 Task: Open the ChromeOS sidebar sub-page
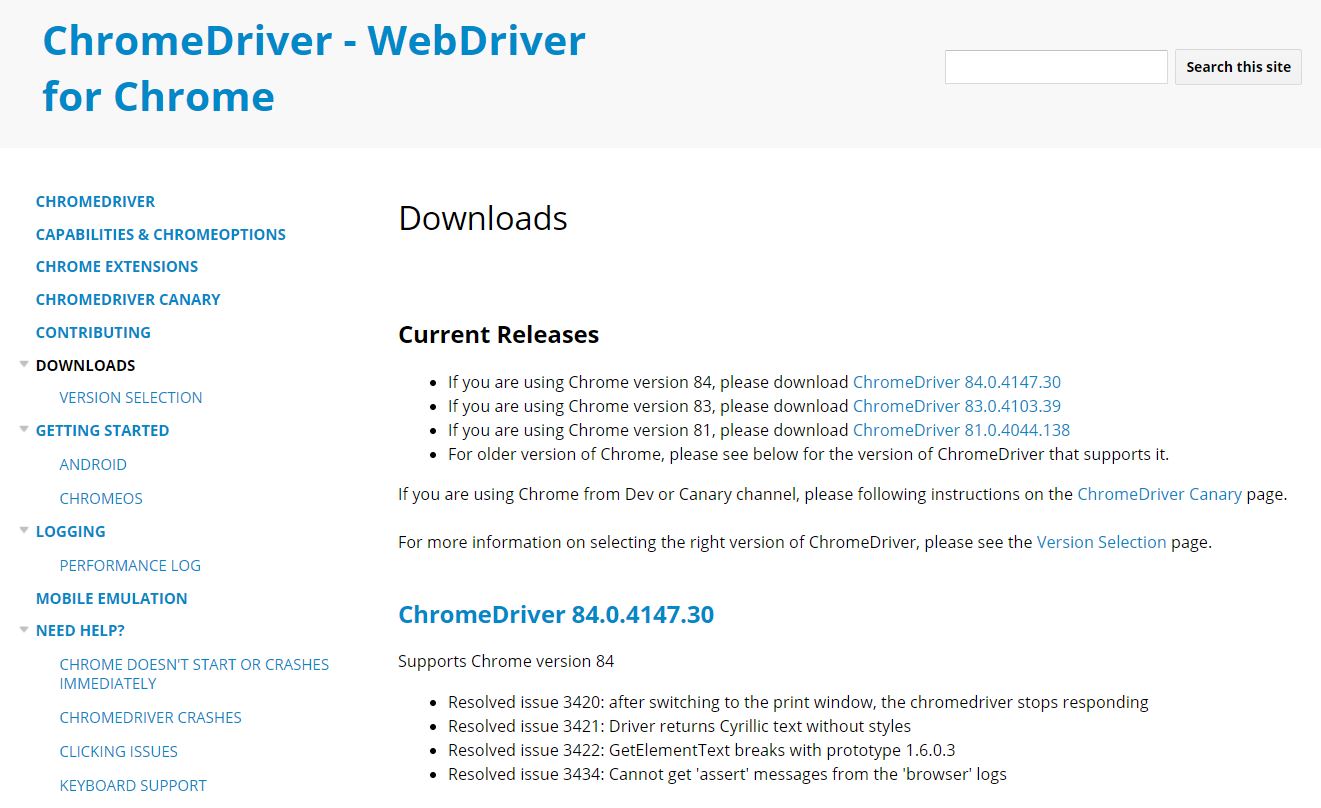coord(101,498)
